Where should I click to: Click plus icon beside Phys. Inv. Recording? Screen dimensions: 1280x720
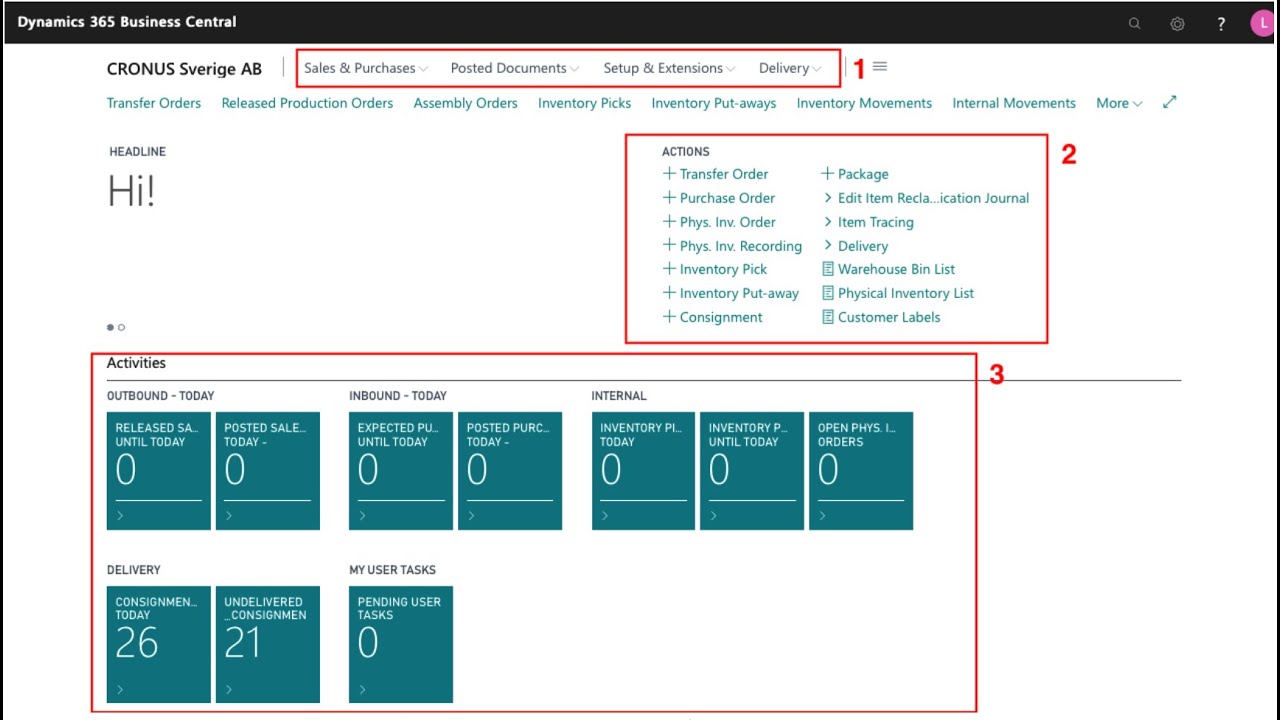670,245
